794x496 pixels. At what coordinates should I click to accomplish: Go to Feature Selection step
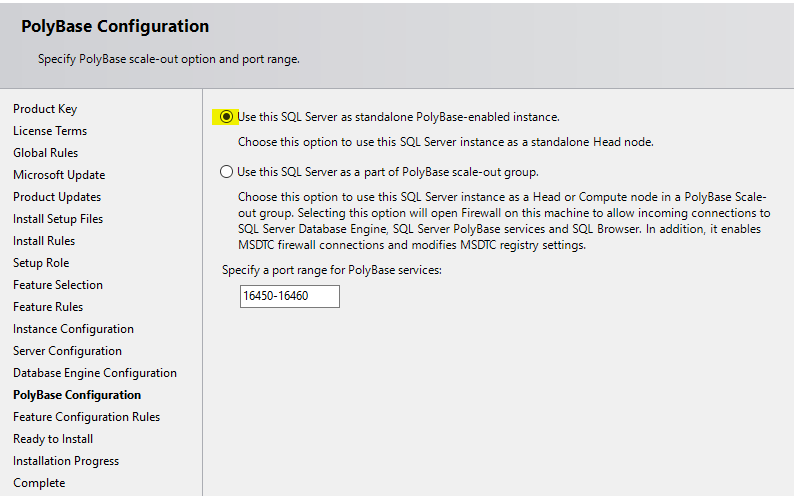click(x=58, y=285)
